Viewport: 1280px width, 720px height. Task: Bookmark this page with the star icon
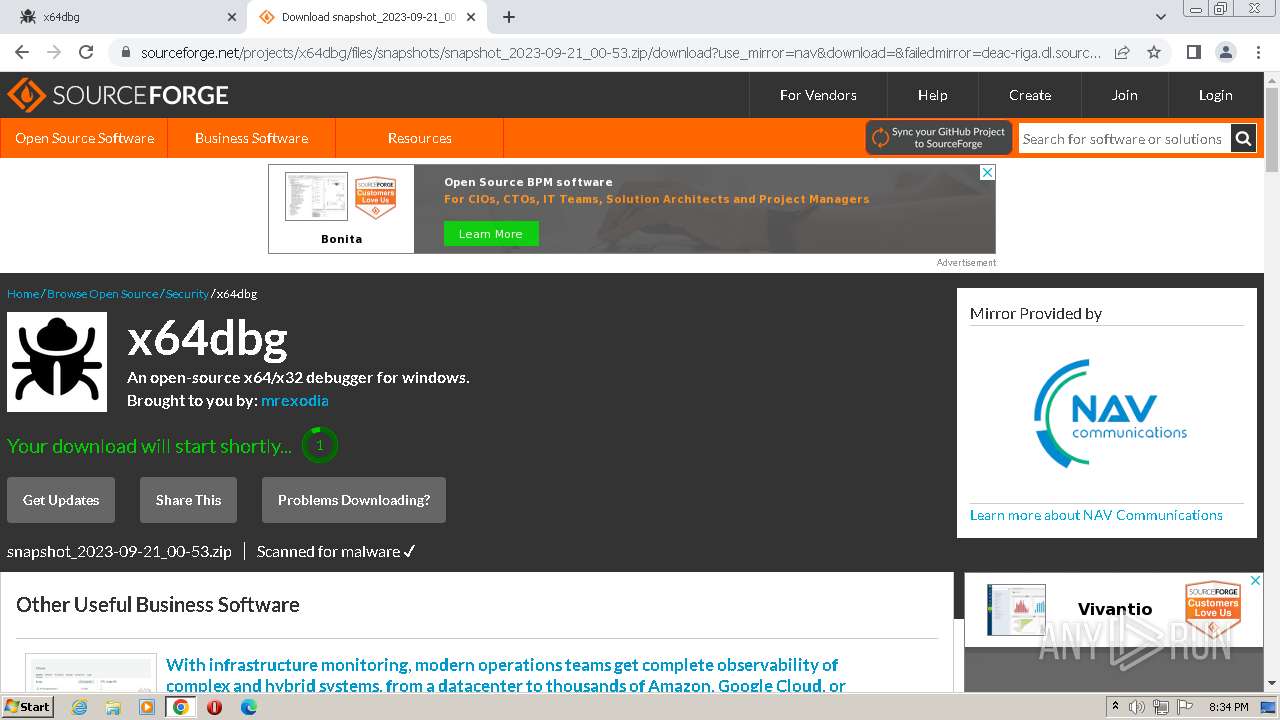pyautogui.click(x=1154, y=52)
